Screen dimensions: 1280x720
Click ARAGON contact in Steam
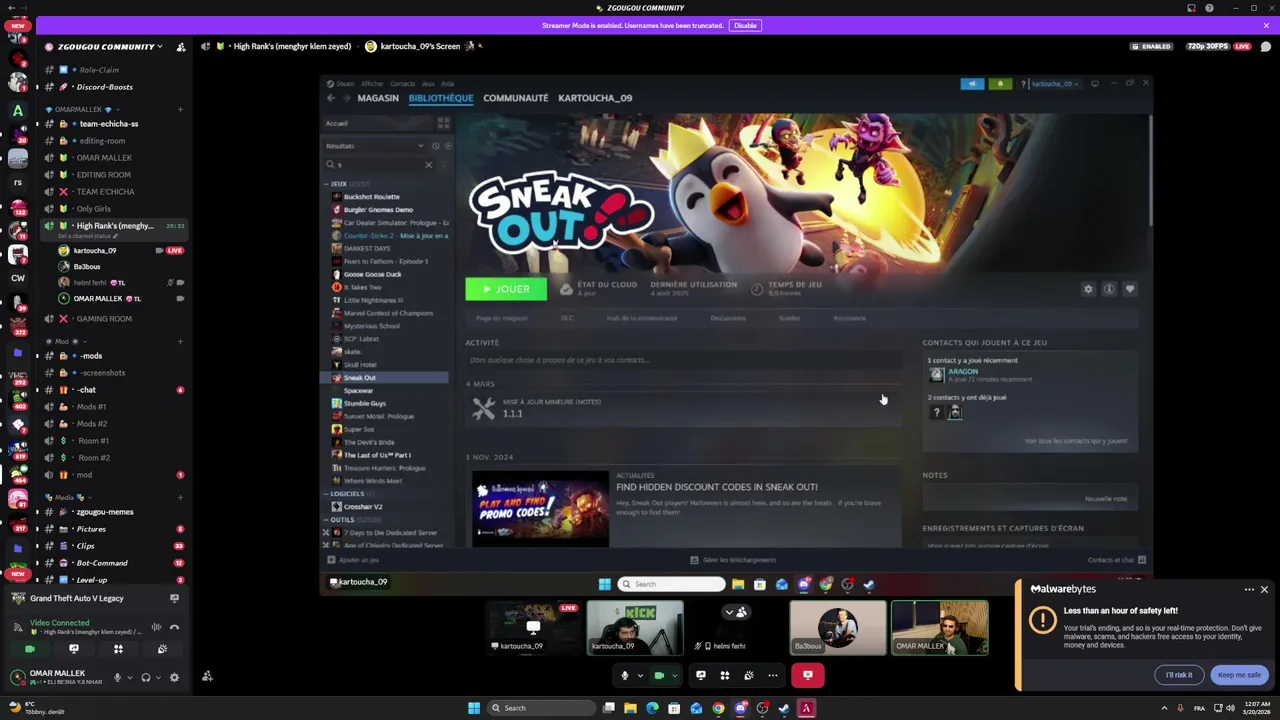click(x=963, y=372)
